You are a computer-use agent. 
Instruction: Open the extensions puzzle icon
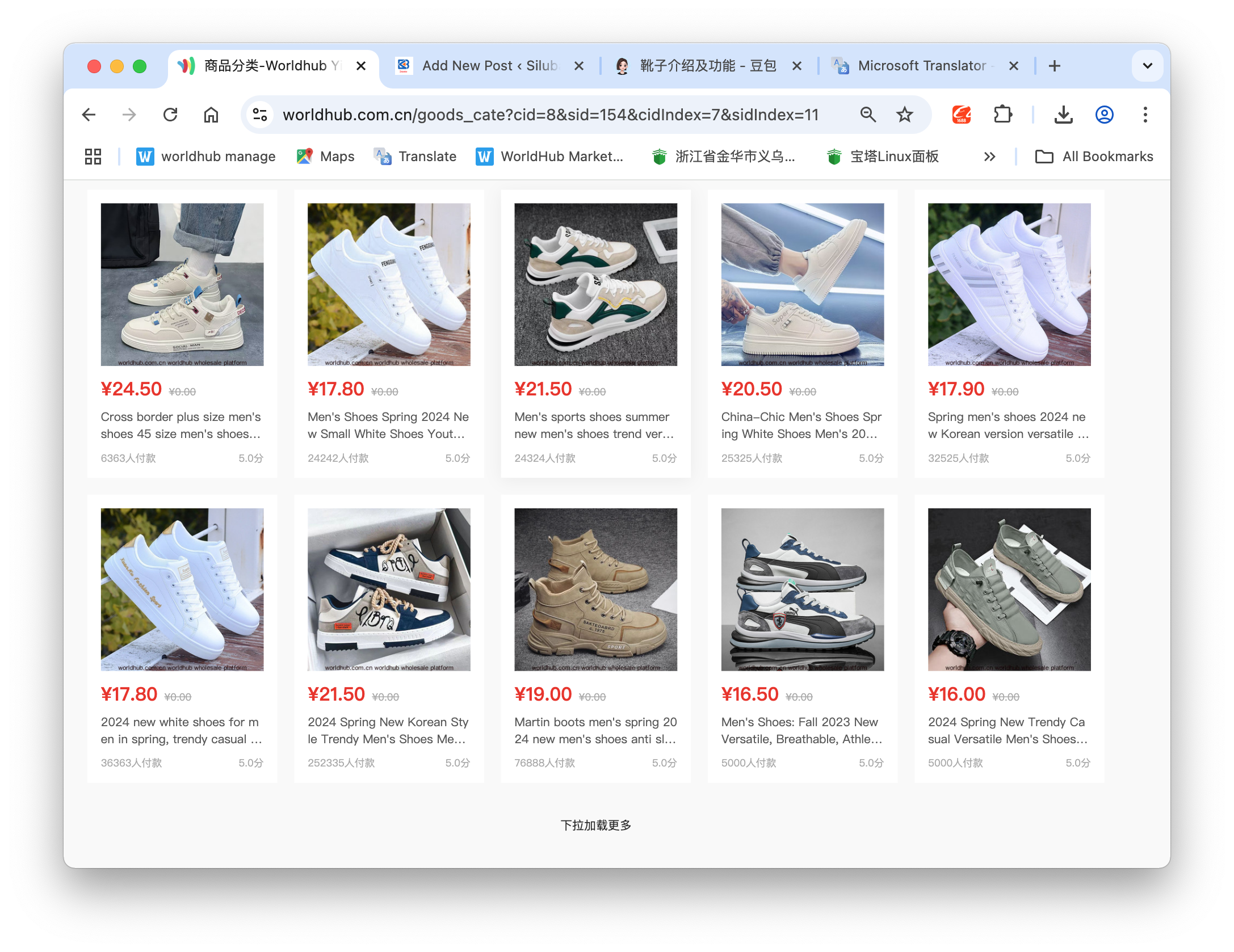[1003, 115]
